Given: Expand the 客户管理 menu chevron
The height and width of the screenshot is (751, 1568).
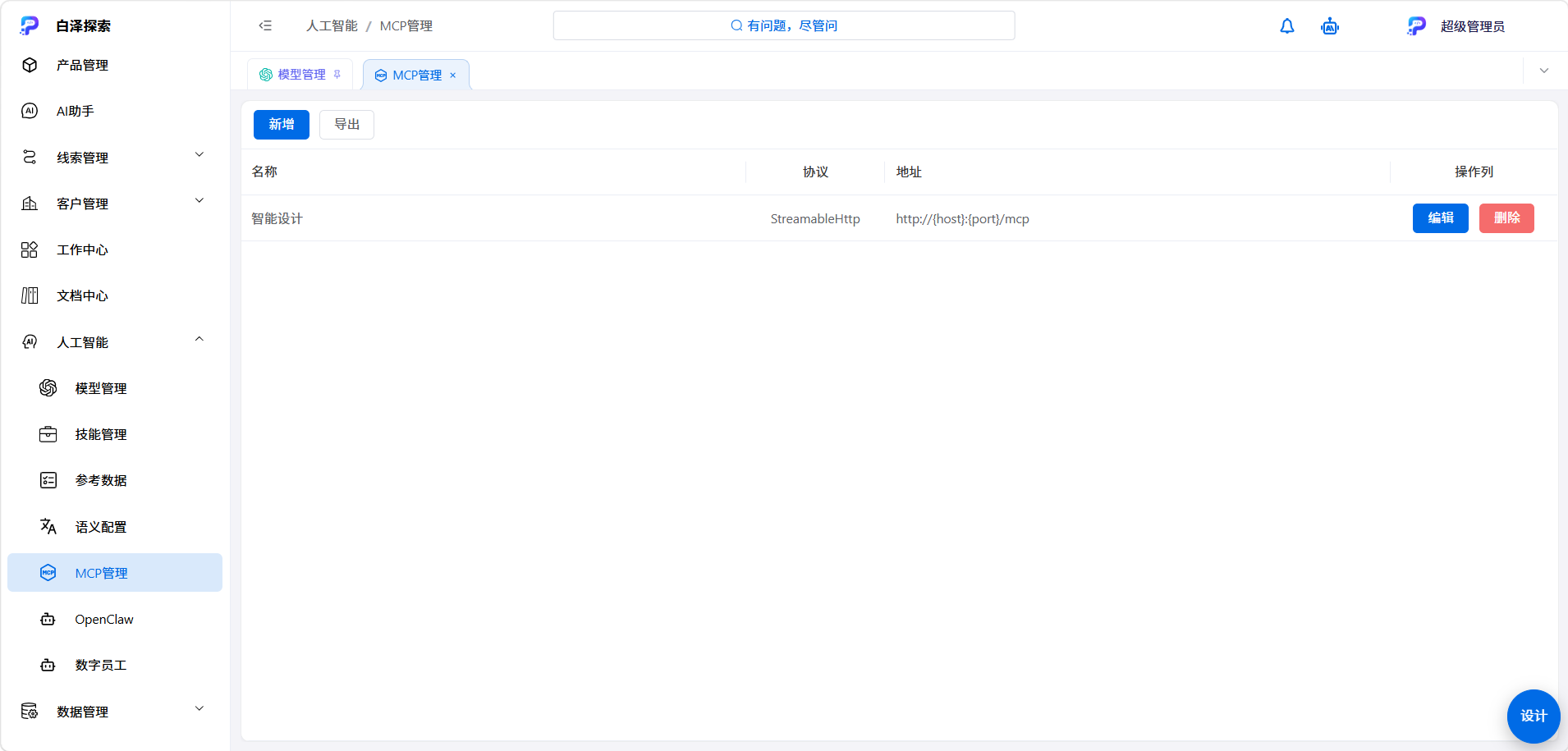Looking at the screenshot, I should (199, 201).
